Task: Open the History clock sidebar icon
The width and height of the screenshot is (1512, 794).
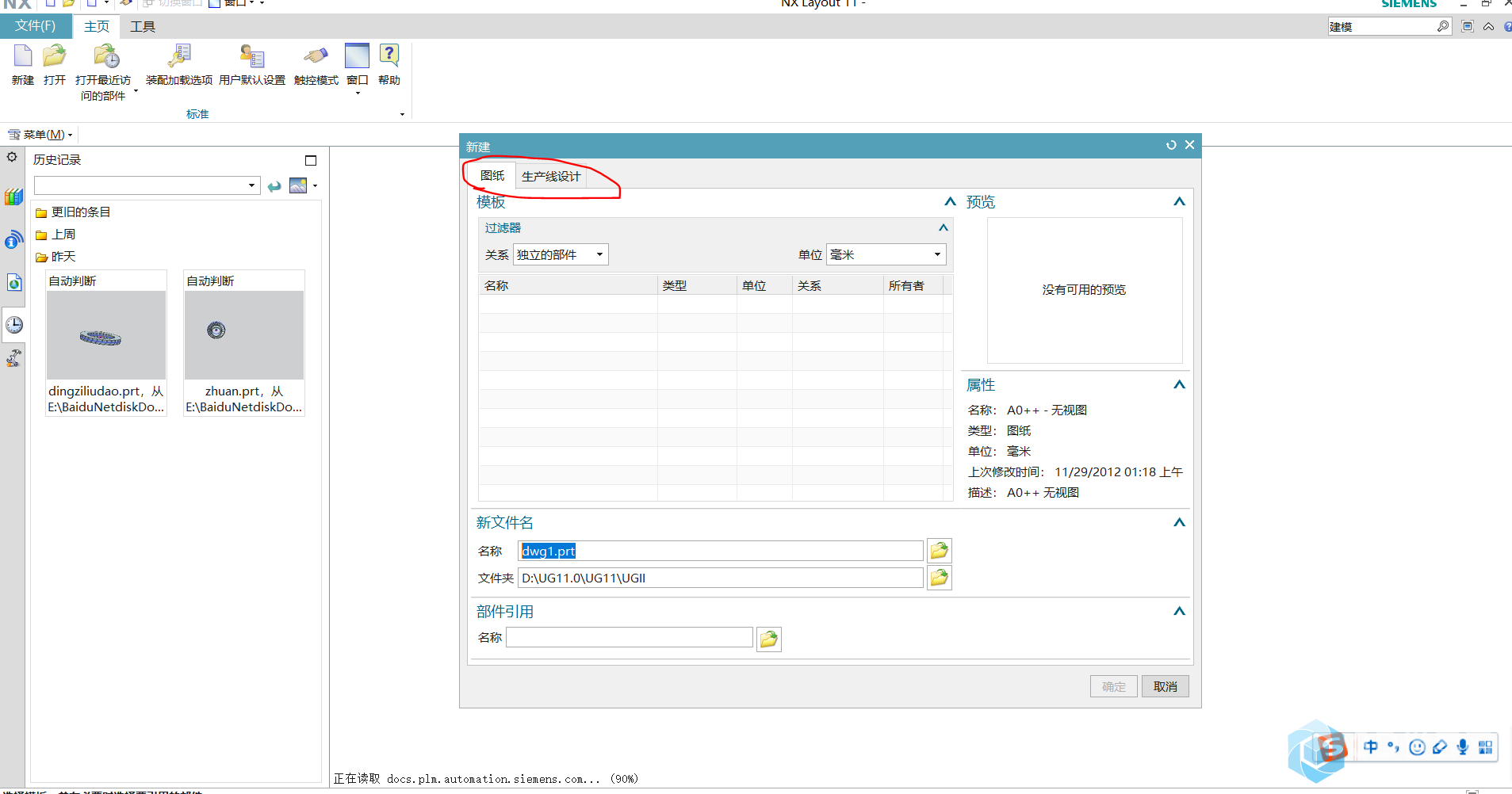Action: [x=14, y=325]
